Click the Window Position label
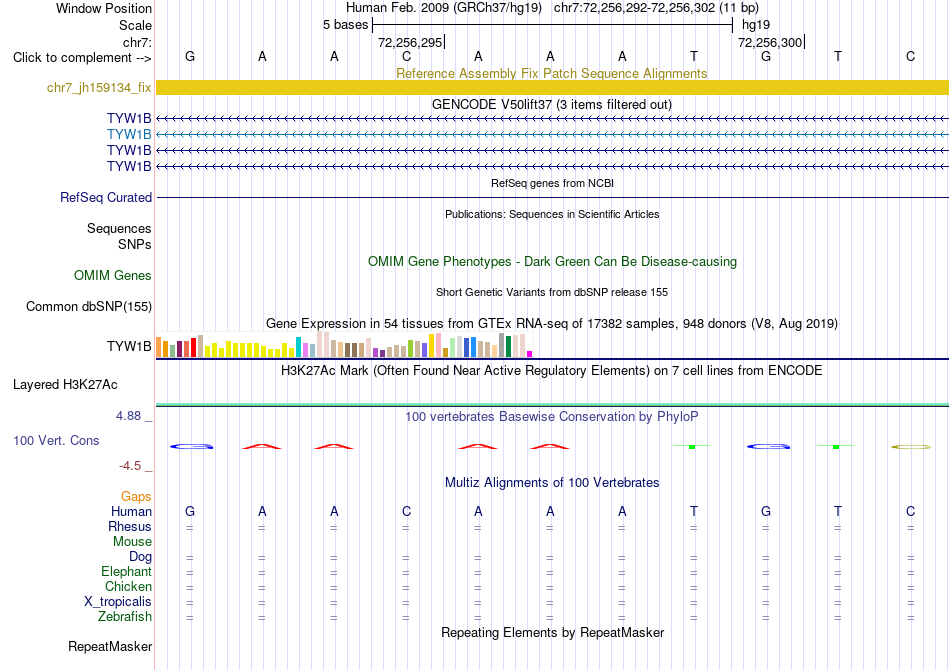950x670 pixels. coord(104,8)
